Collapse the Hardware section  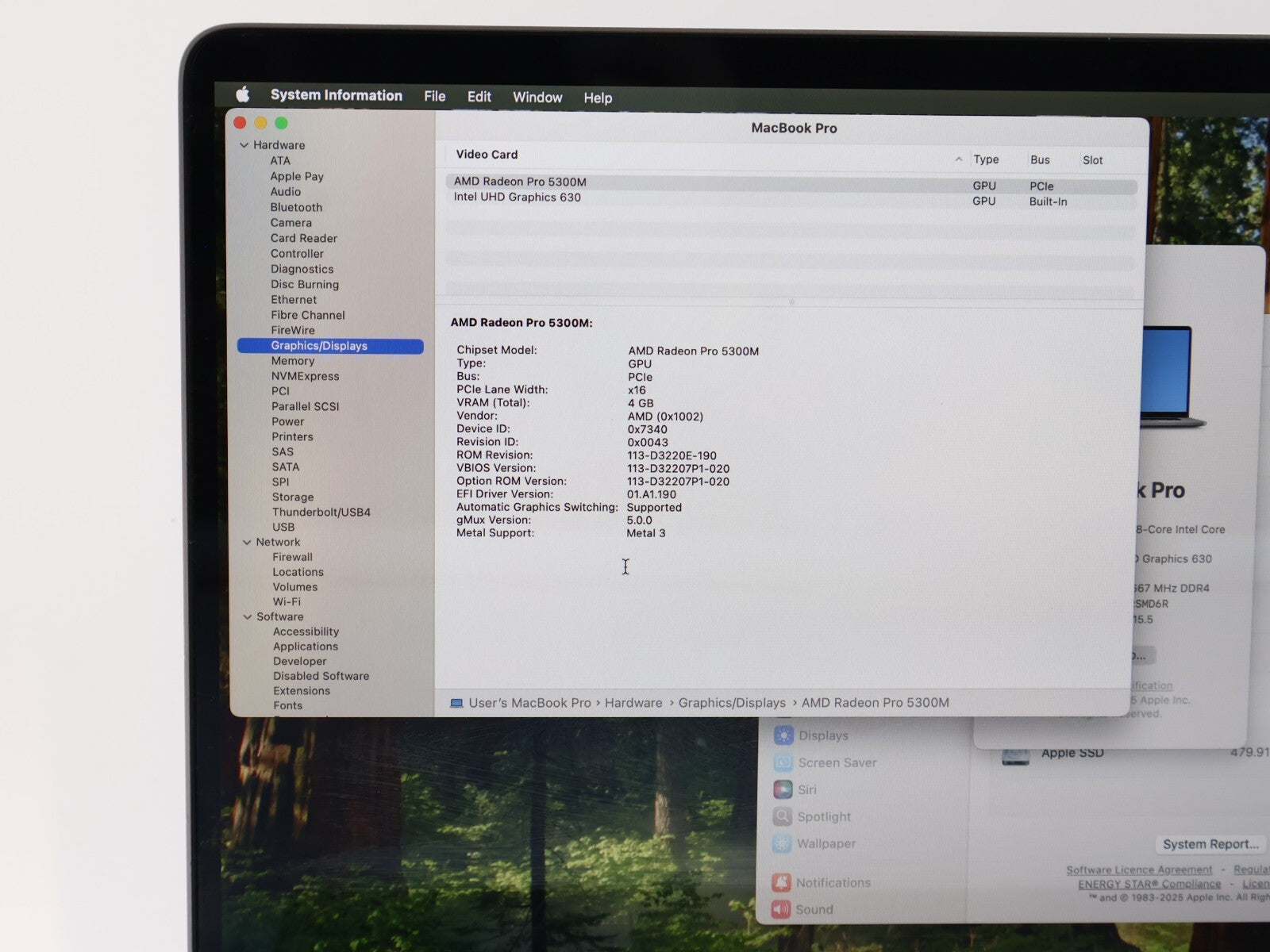[244, 145]
